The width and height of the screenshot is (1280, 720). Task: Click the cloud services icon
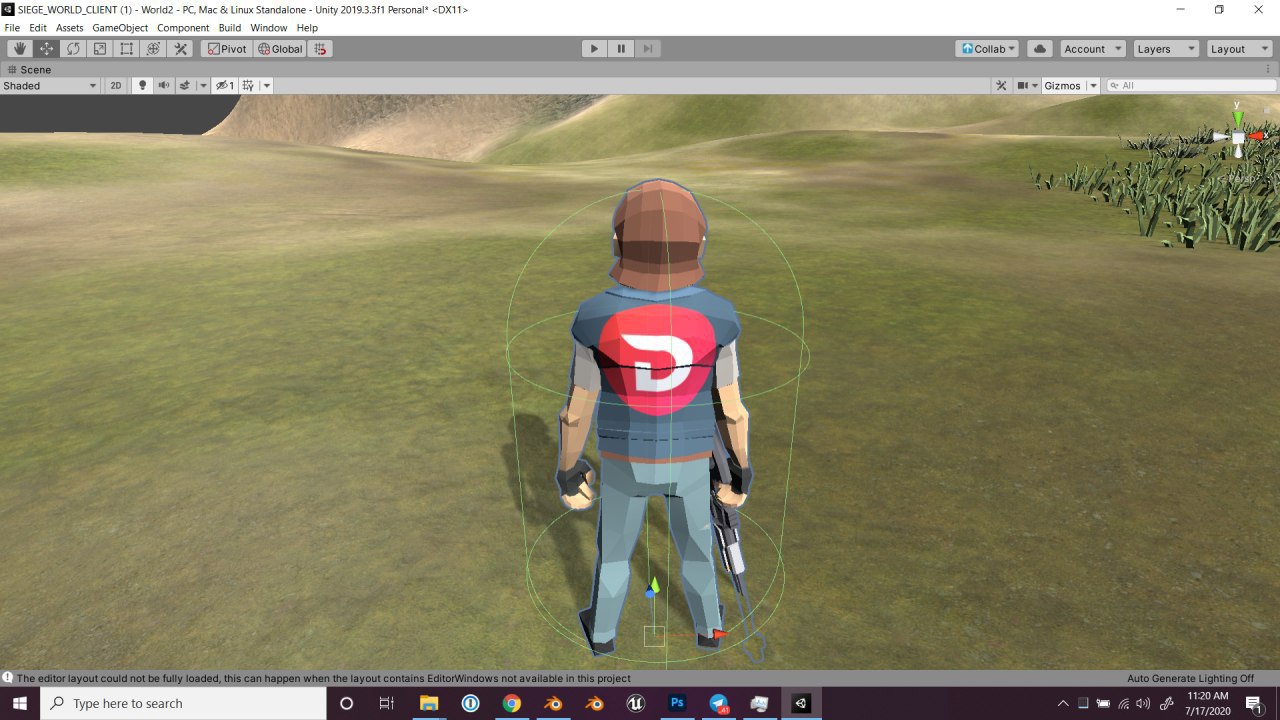tap(1039, 49)
